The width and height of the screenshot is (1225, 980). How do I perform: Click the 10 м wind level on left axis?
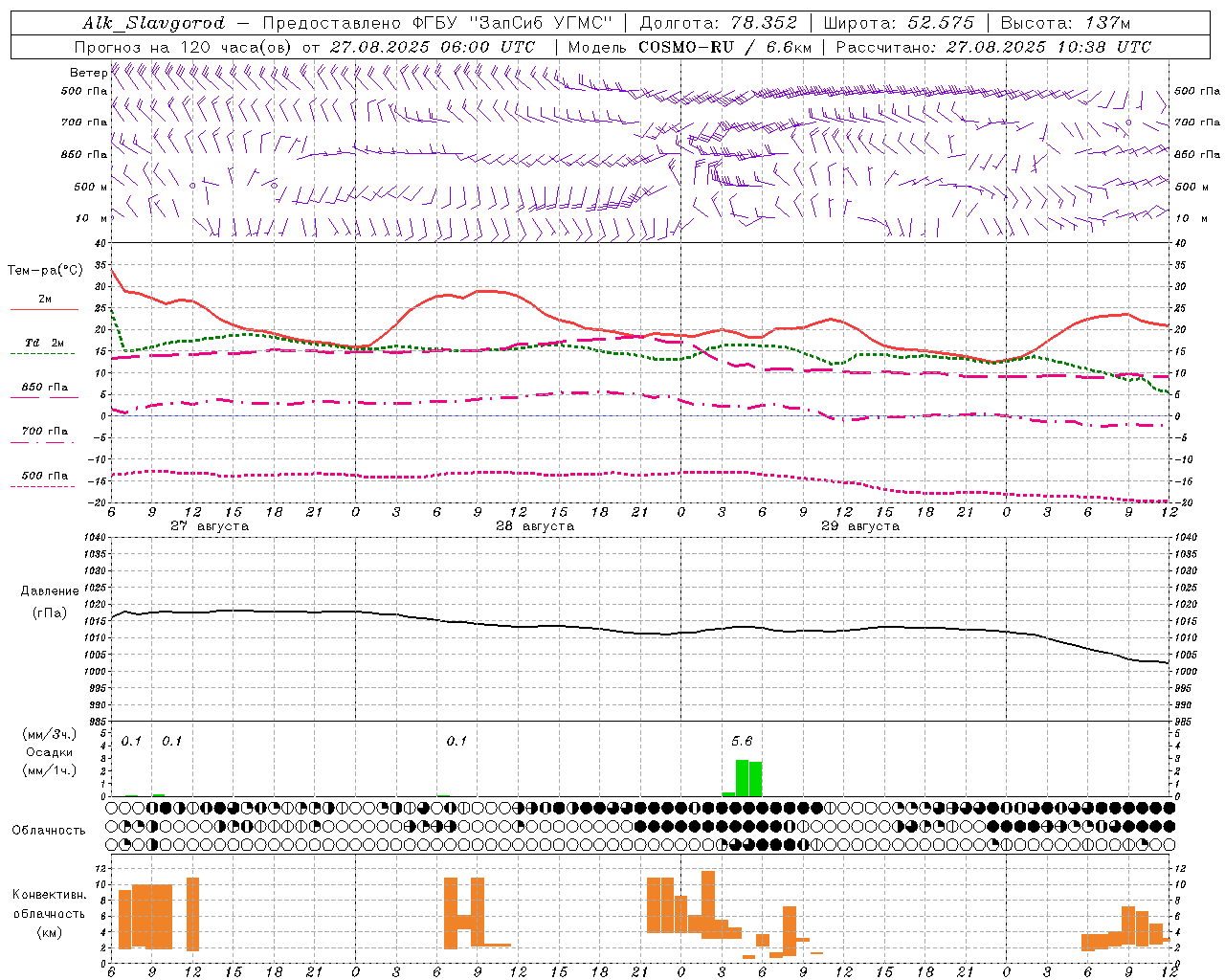[x=91, y=219]
